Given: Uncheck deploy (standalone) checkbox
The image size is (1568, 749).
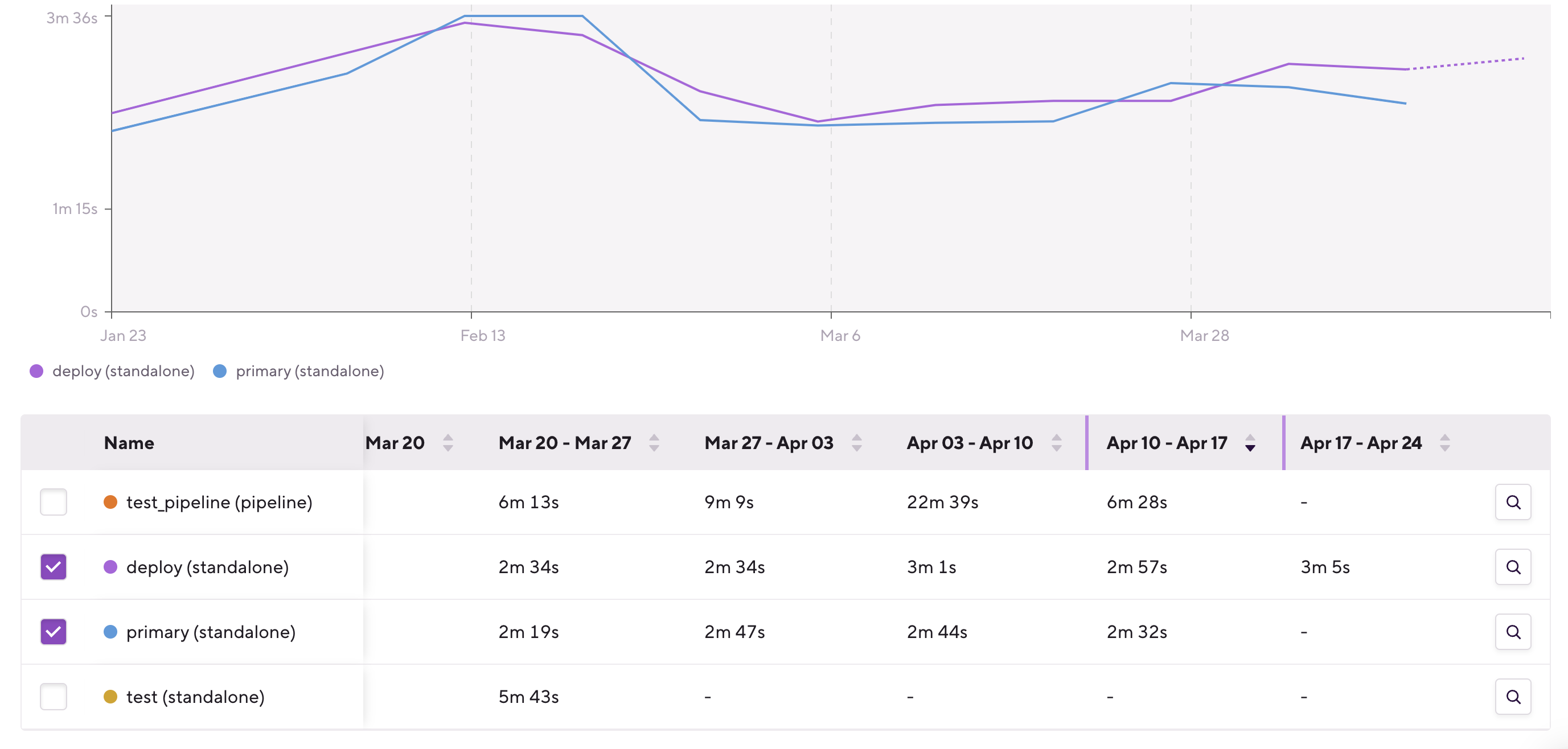Looking at the screenshot, I should pyautogui.click(x=54, y=567).
